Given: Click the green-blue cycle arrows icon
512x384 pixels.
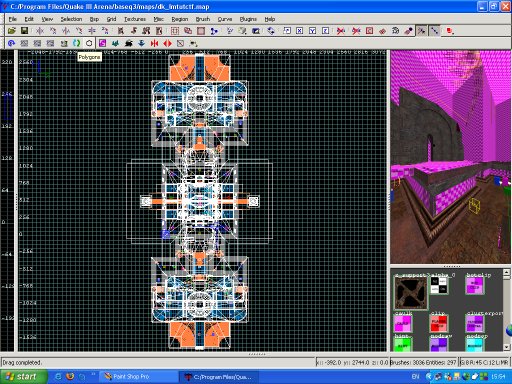Looking at the screenshot, I should (76, 43).
